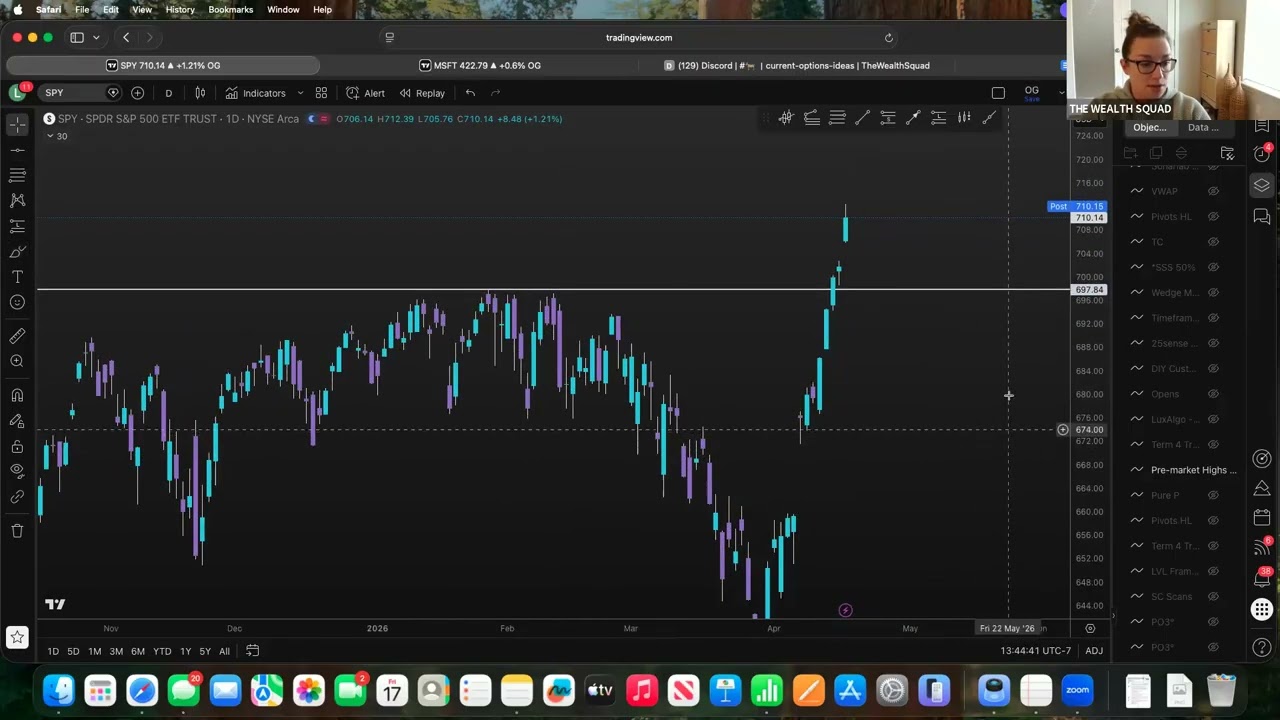The height and width of the screenshot is (720, 1280).
Task: Open the Fibonacci retracement tools group
Action: click(x=17, y=175)
